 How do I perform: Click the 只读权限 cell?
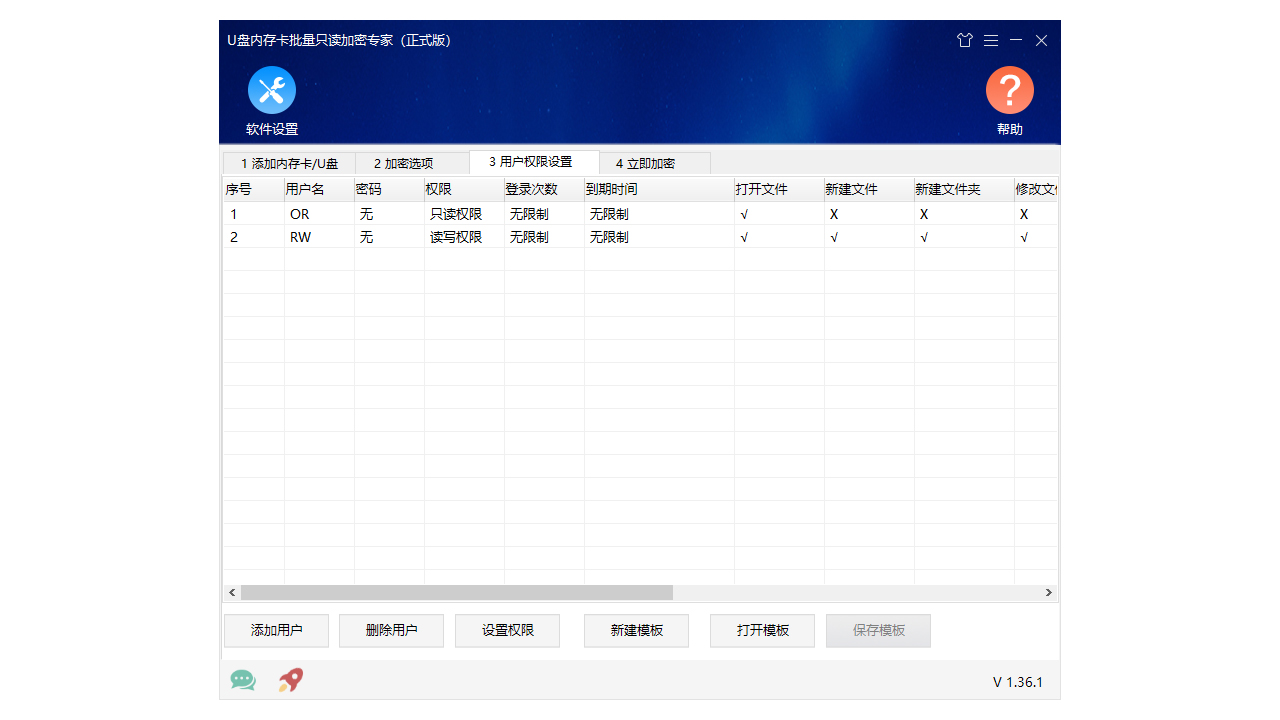click(464, 214)
